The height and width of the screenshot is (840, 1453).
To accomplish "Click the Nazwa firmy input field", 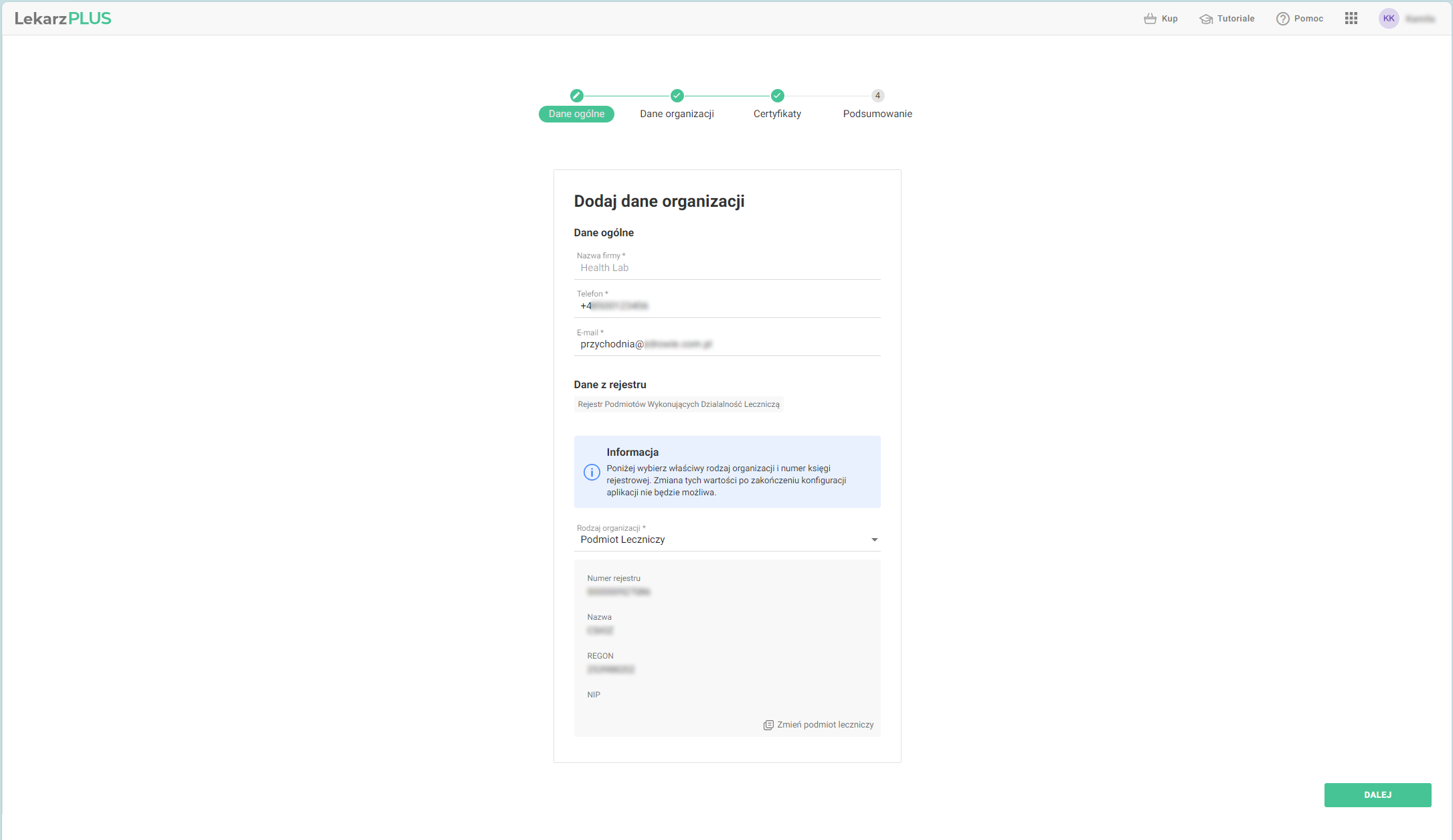I will pyautogui.click(x=727, y=268).
